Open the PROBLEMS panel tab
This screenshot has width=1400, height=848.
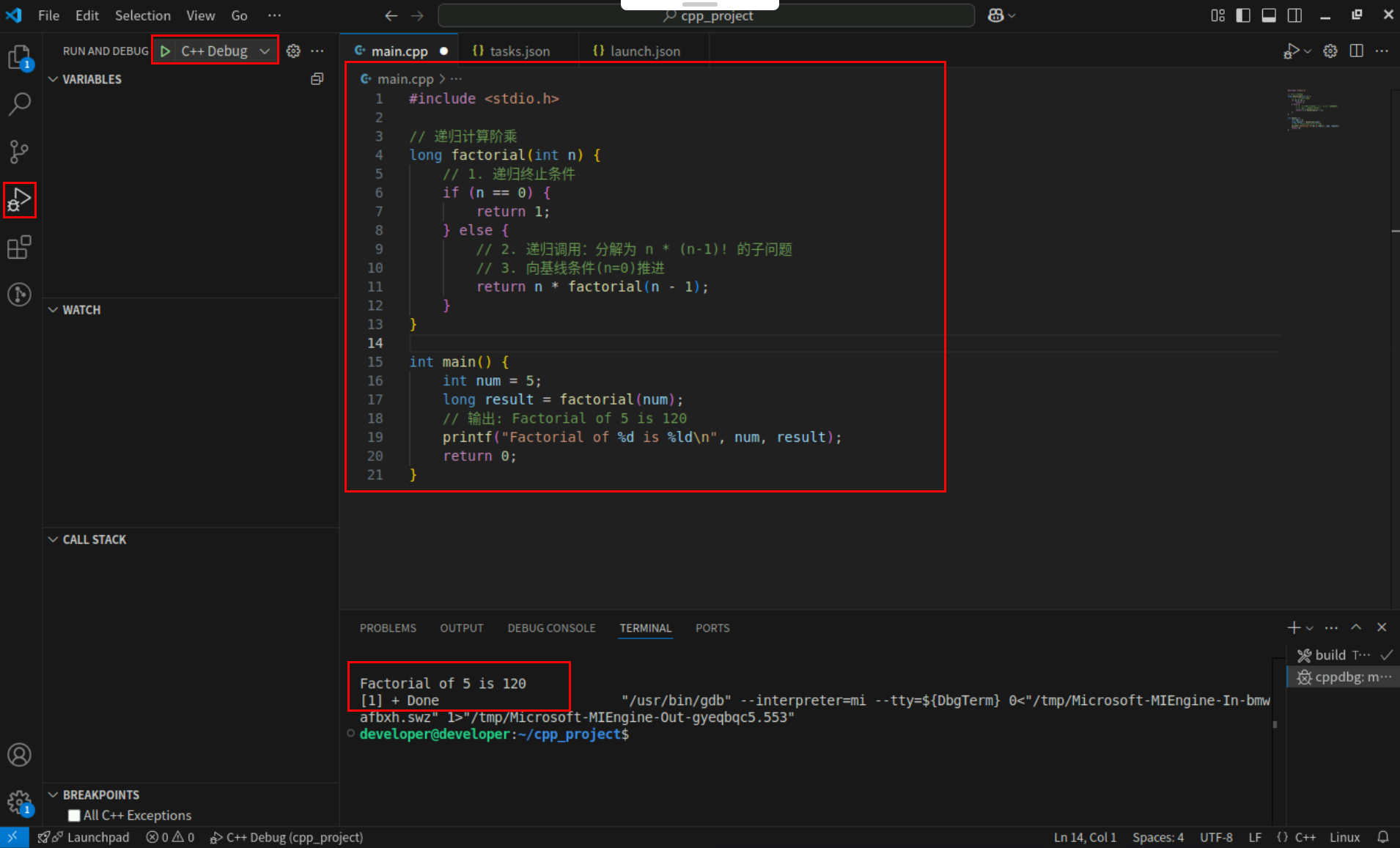click(388, 628)
